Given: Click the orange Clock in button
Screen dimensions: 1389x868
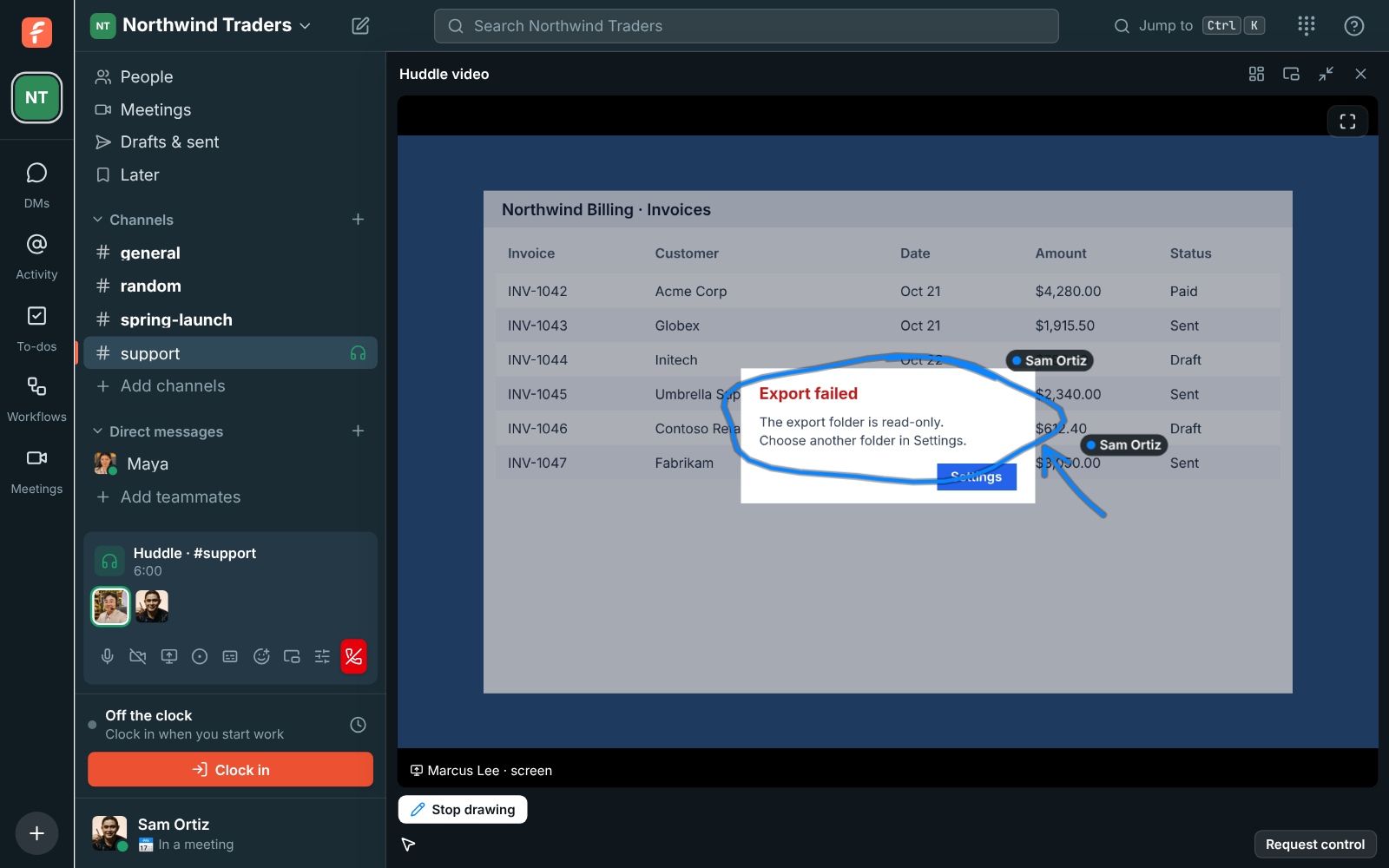Looking at the screenshot, I should coord(230,769).
